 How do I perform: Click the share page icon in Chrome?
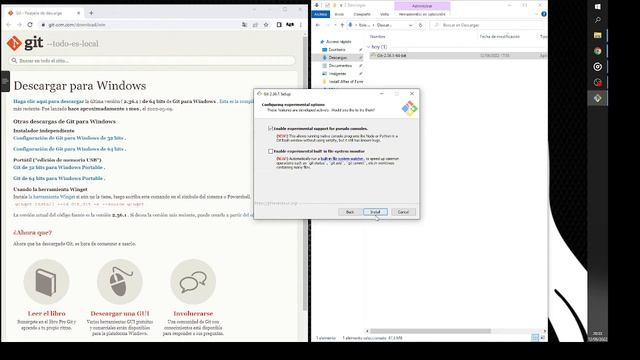[255, 24]
